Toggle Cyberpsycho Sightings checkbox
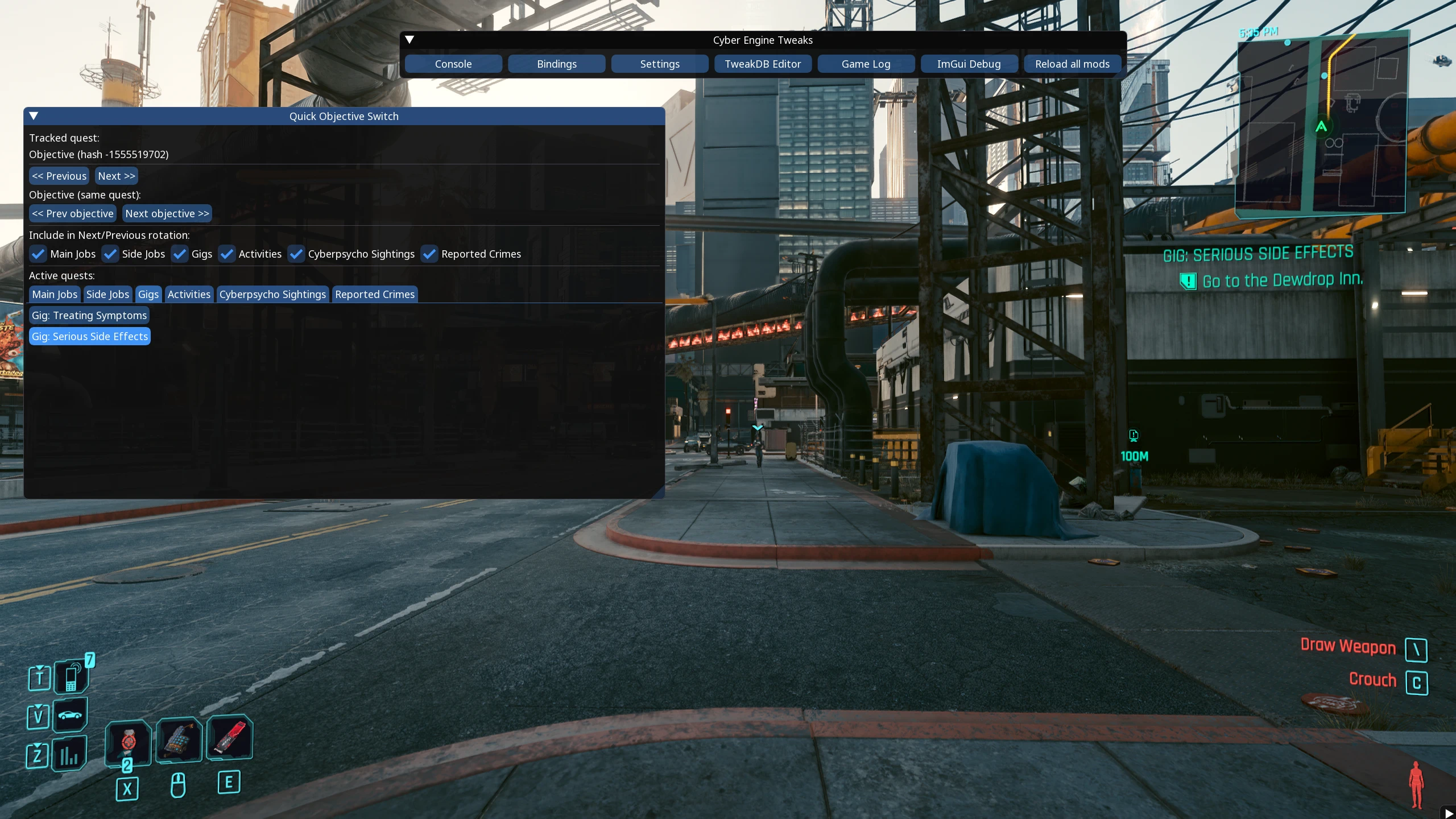Screen dimensions: 1456x819 click(296, 254)
